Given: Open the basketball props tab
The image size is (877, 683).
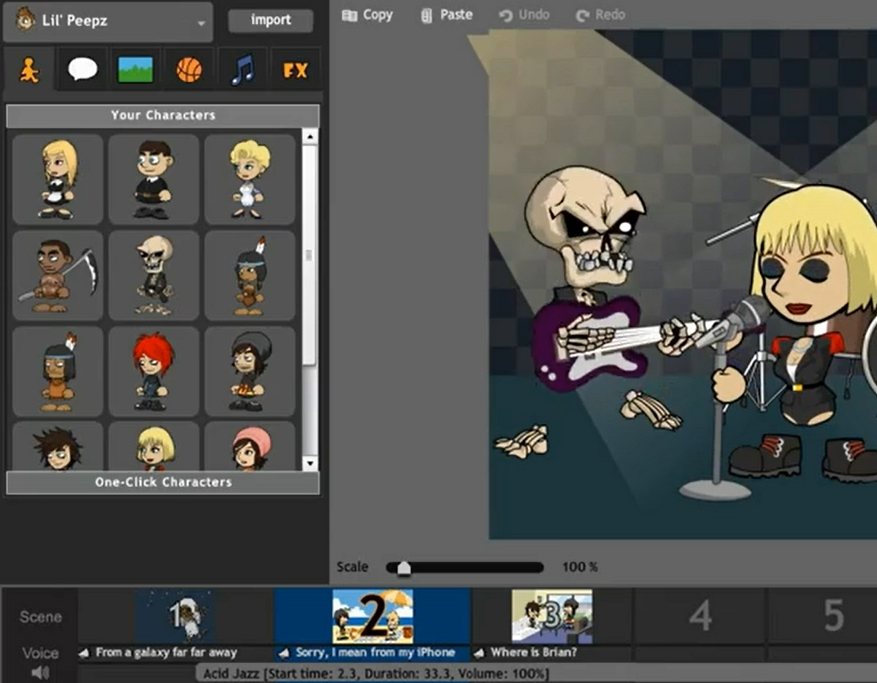Looking at the screenshot, I should click(189, 70).
